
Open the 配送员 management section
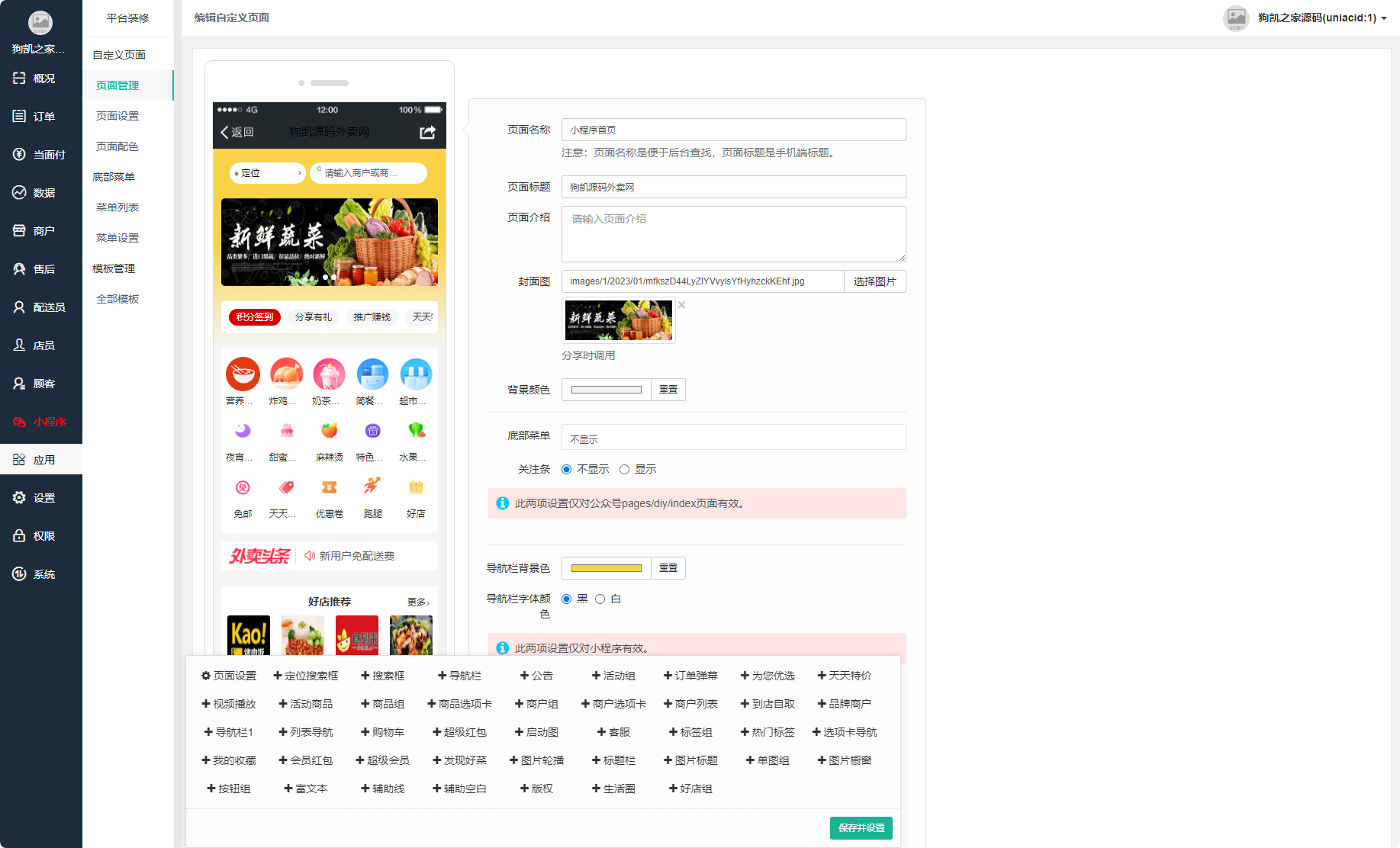click(x=40, y=307)
